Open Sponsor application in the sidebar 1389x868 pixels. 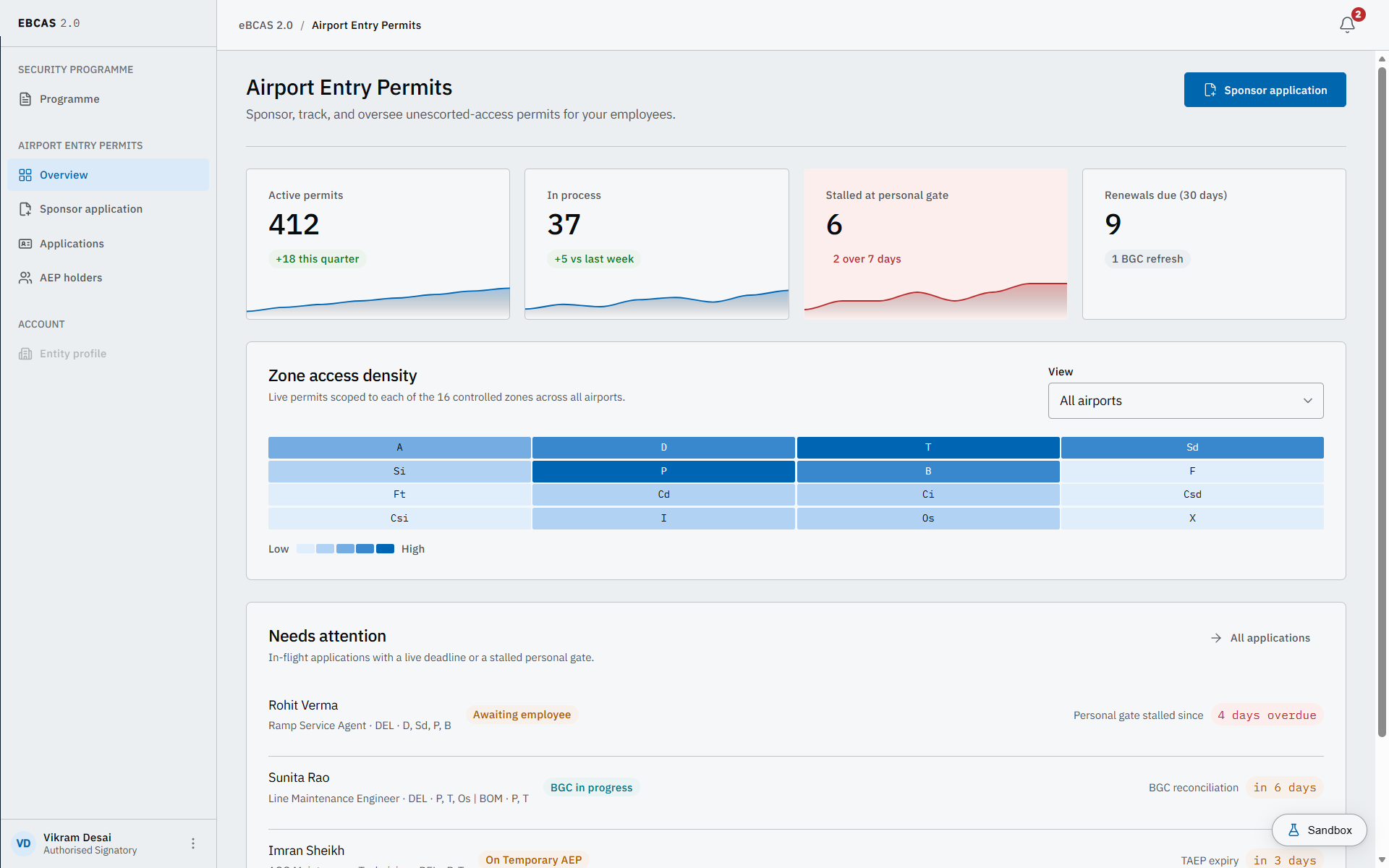click(x=108, y=209)
